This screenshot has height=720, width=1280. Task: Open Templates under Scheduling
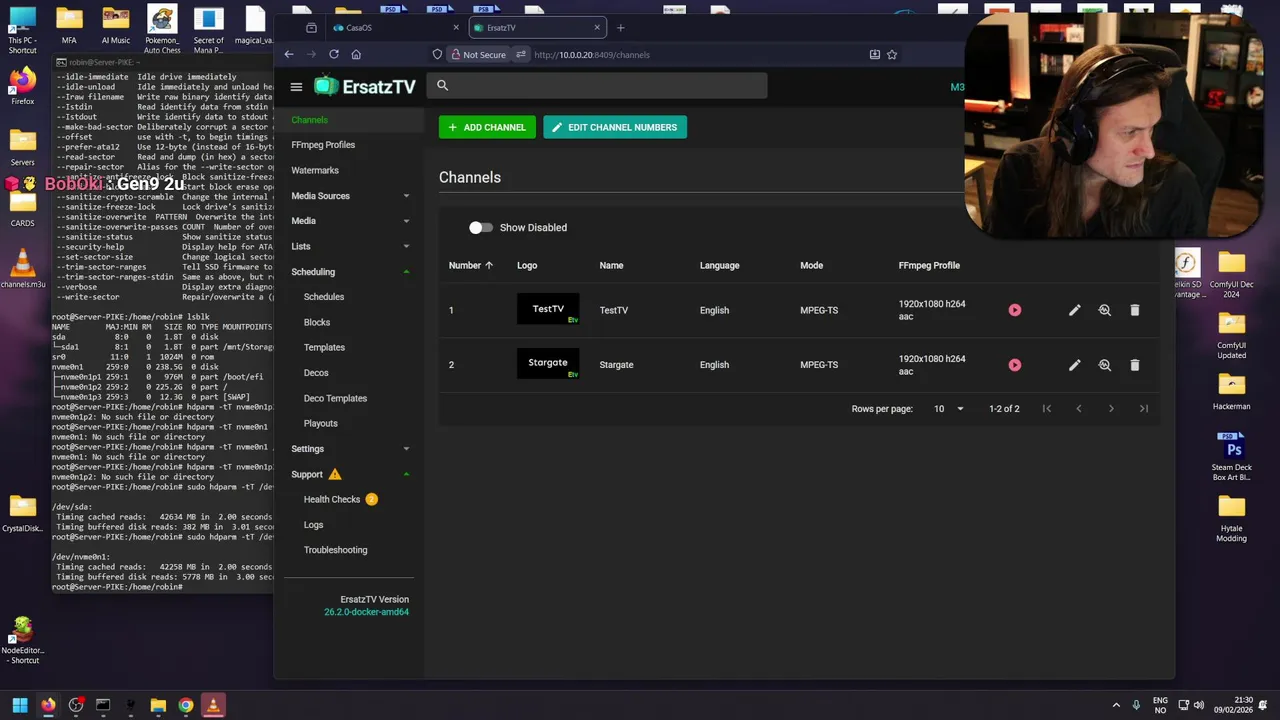click(x=324, y=347)
